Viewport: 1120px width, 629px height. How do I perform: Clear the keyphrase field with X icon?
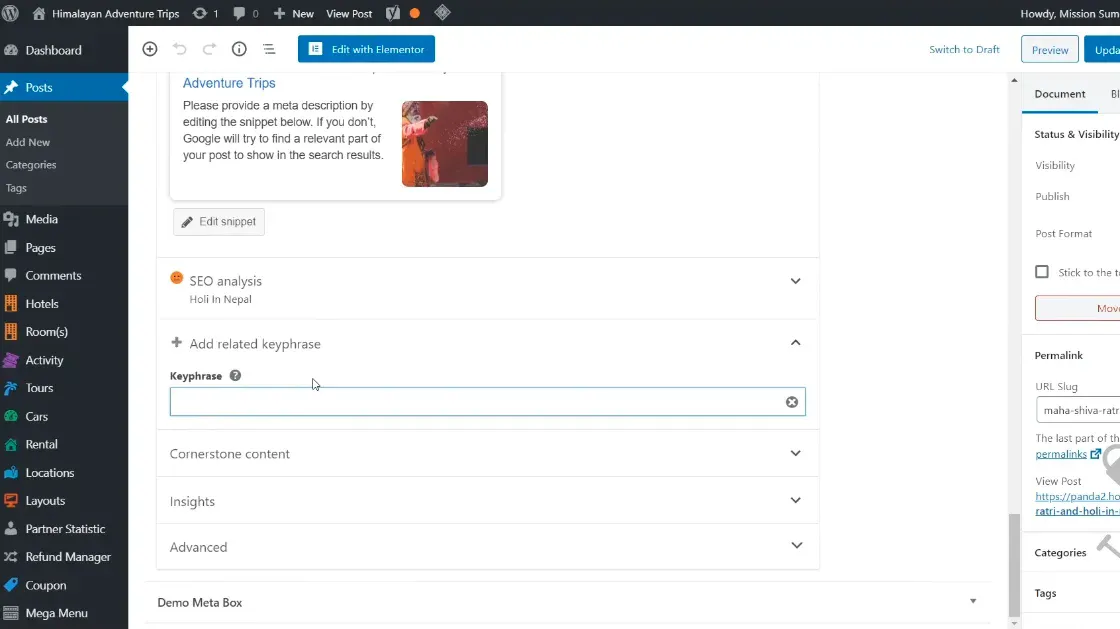pos(792,402)
